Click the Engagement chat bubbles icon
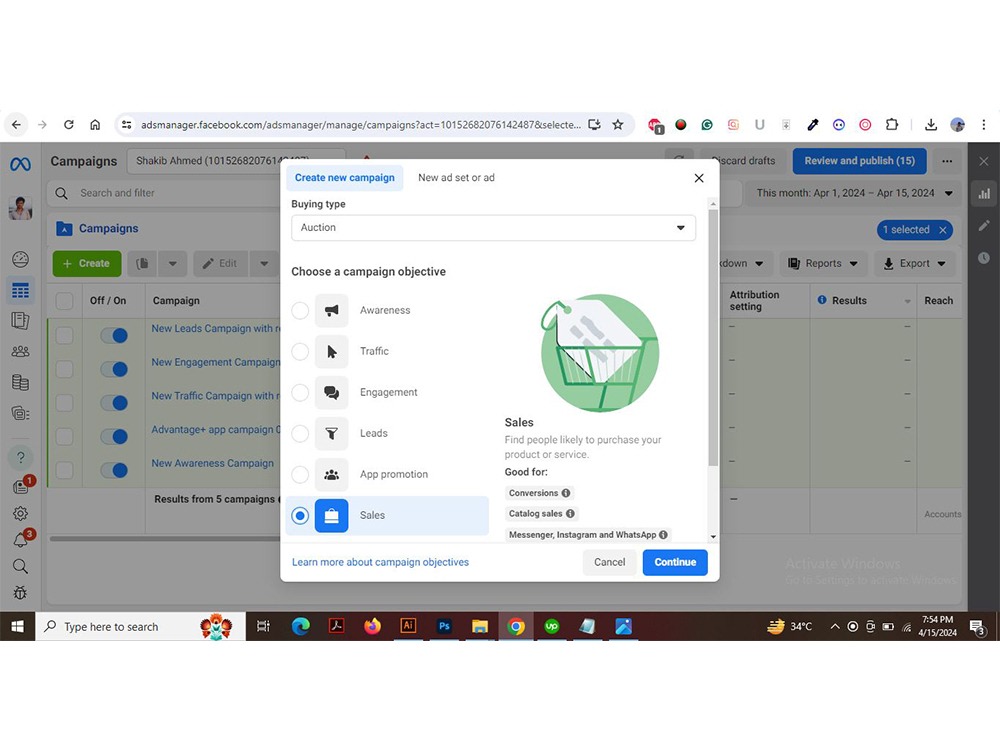 pos(332,392)
